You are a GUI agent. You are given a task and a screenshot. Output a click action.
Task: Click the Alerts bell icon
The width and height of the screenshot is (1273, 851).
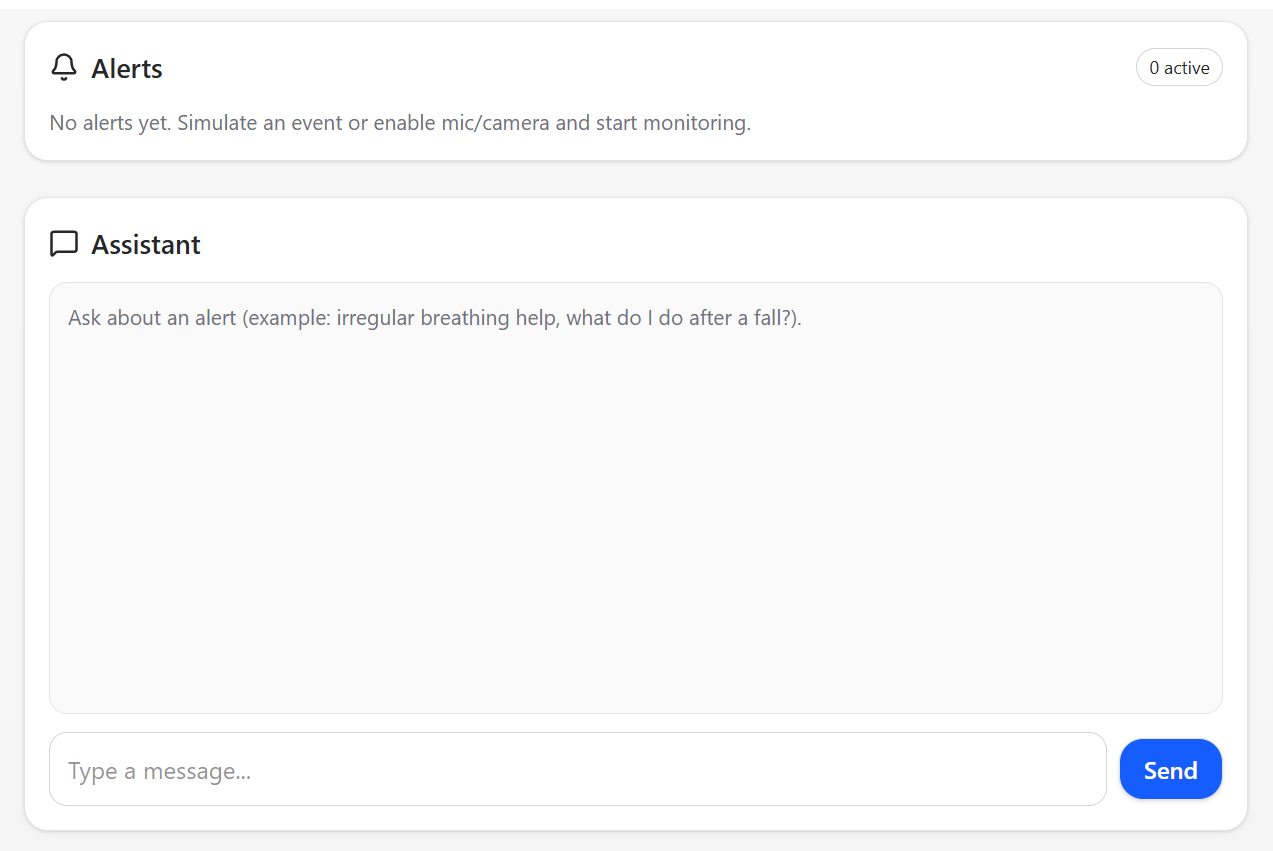[64, 68]
